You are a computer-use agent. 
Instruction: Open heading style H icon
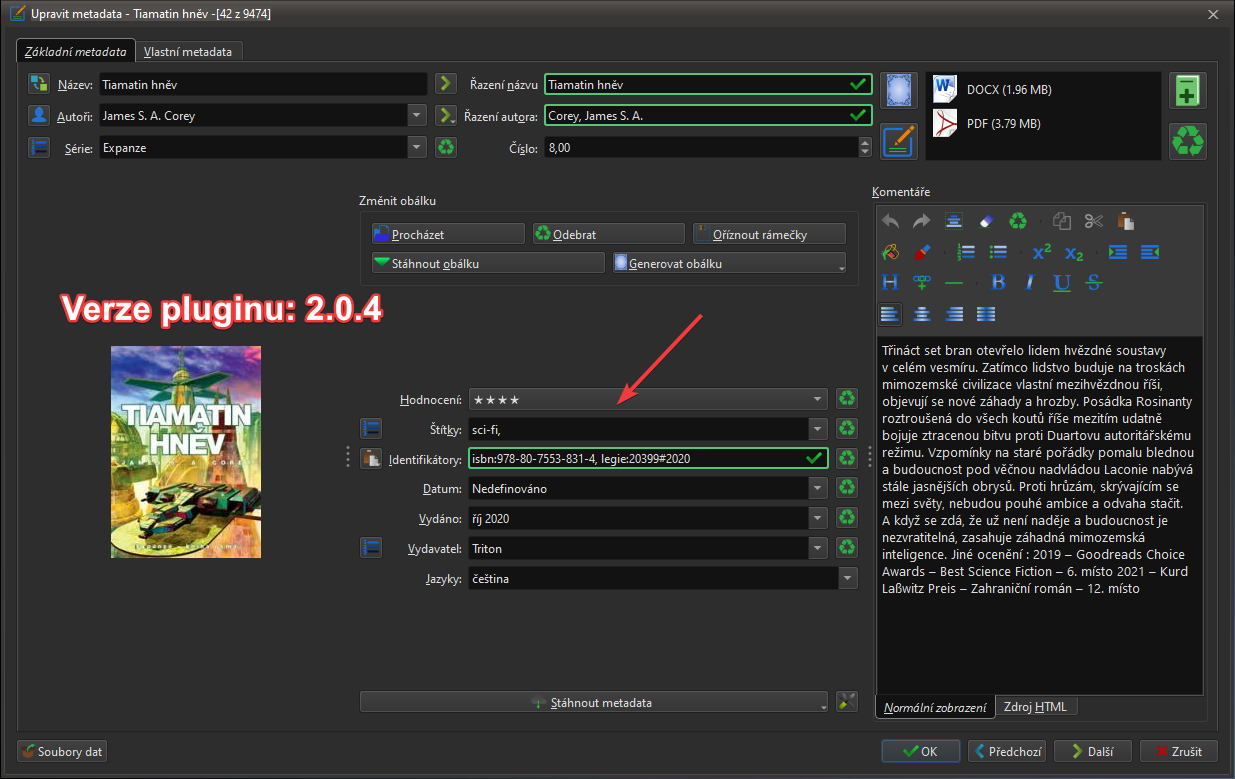coord(890,283)
